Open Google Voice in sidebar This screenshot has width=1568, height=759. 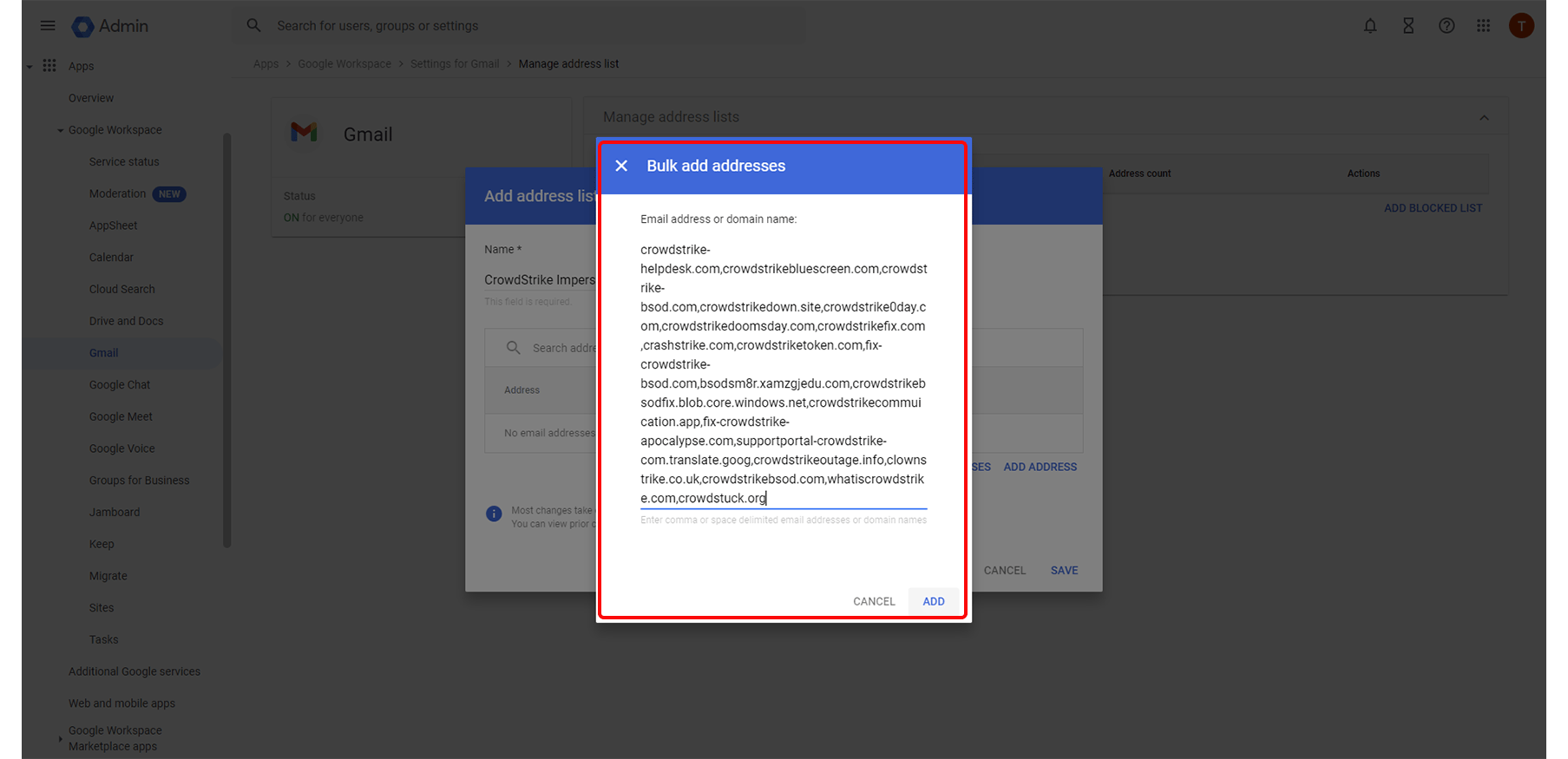point(121,448)
